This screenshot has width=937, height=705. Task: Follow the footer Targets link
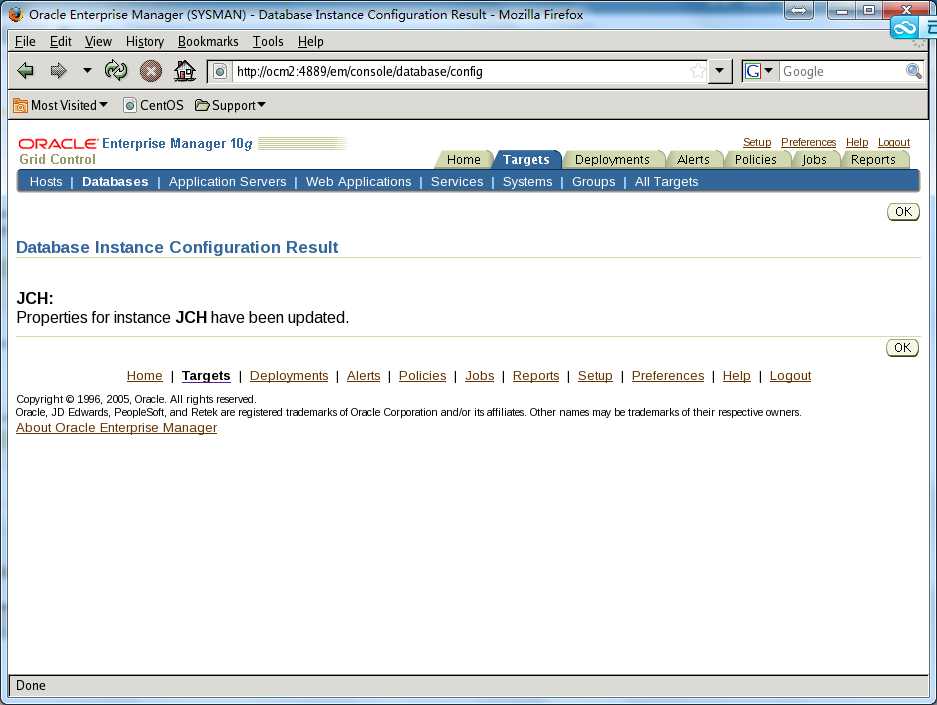coord(206,376)
